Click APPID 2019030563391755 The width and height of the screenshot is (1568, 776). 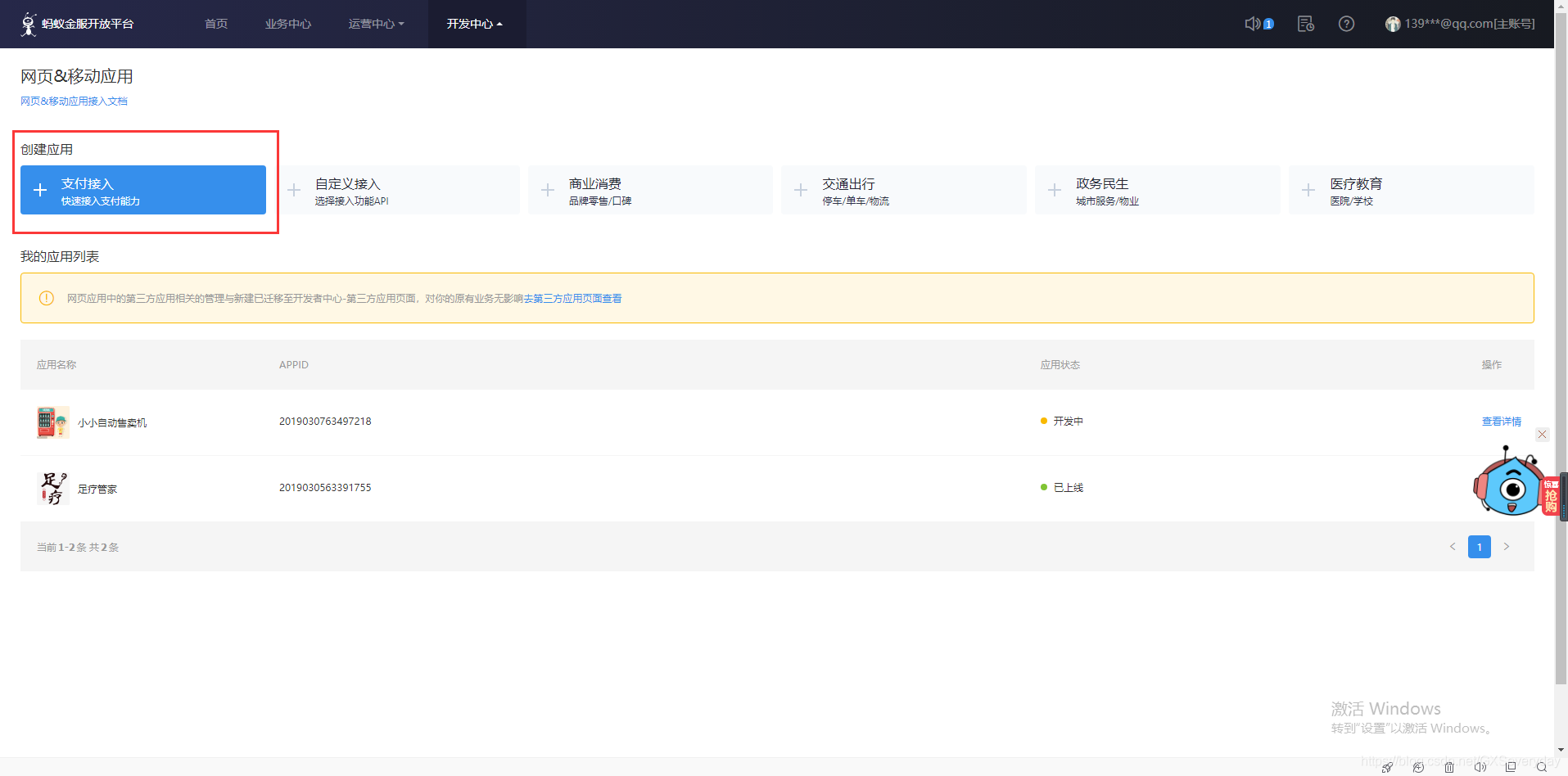tap(325, 488)
